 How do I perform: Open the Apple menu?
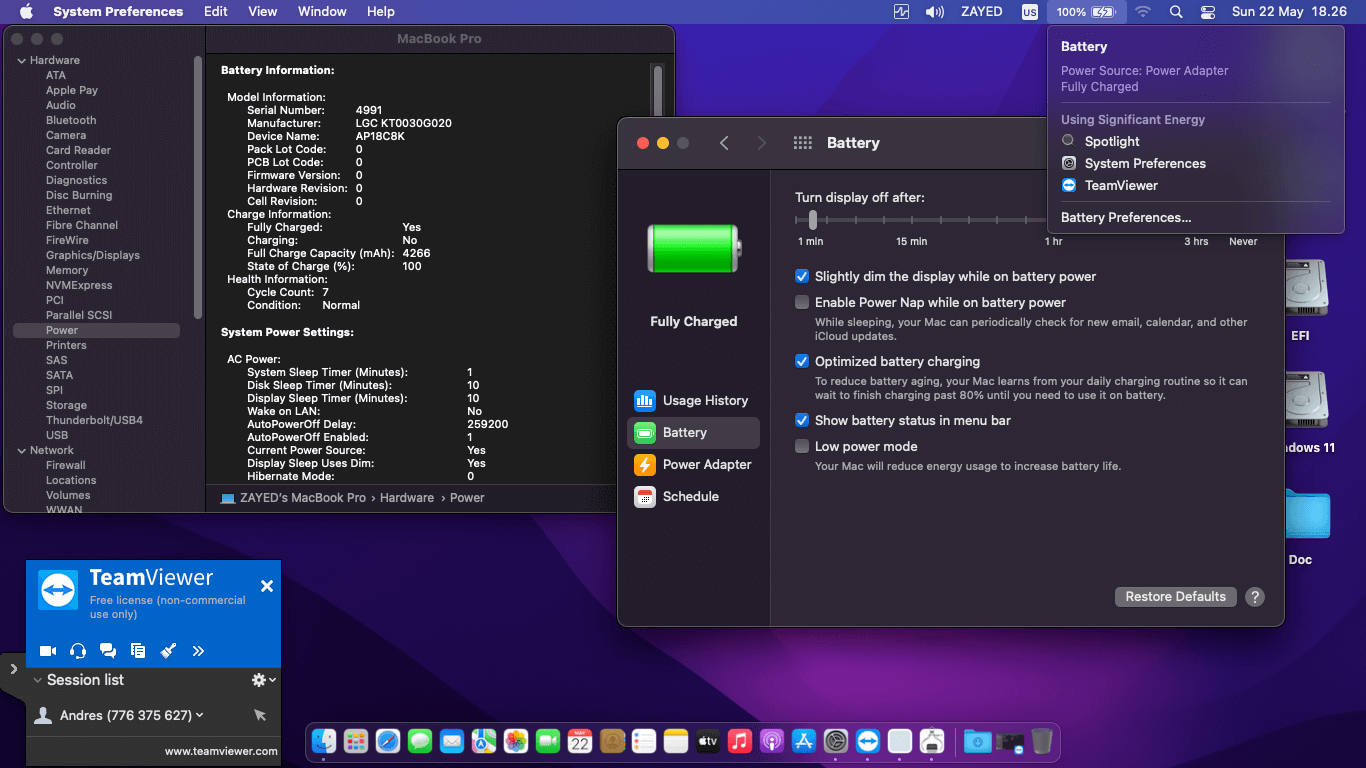(27, 12)
